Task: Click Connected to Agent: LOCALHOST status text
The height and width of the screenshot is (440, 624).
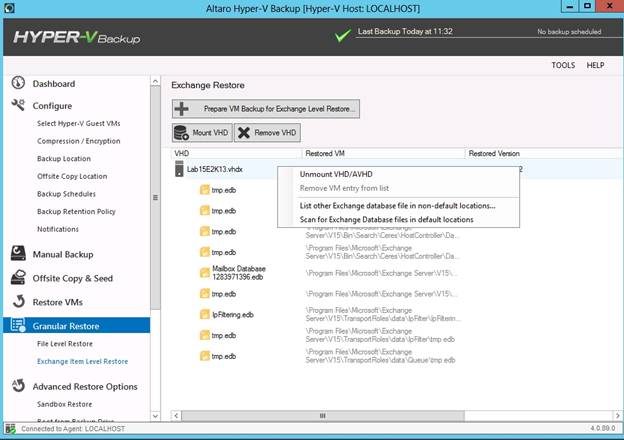Action: (73, 429)
